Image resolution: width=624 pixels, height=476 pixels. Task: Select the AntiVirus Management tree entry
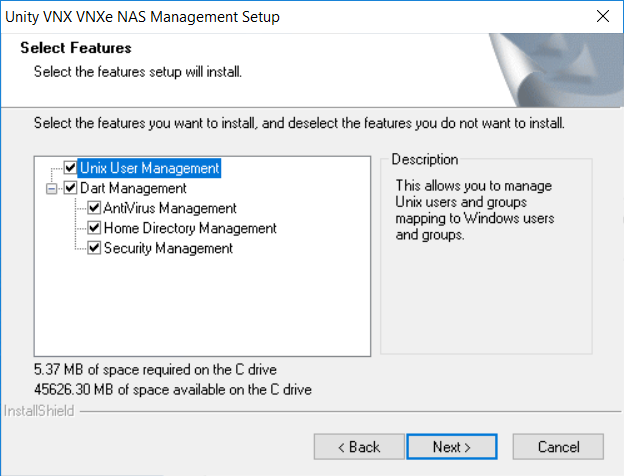(x=170, y=208)
